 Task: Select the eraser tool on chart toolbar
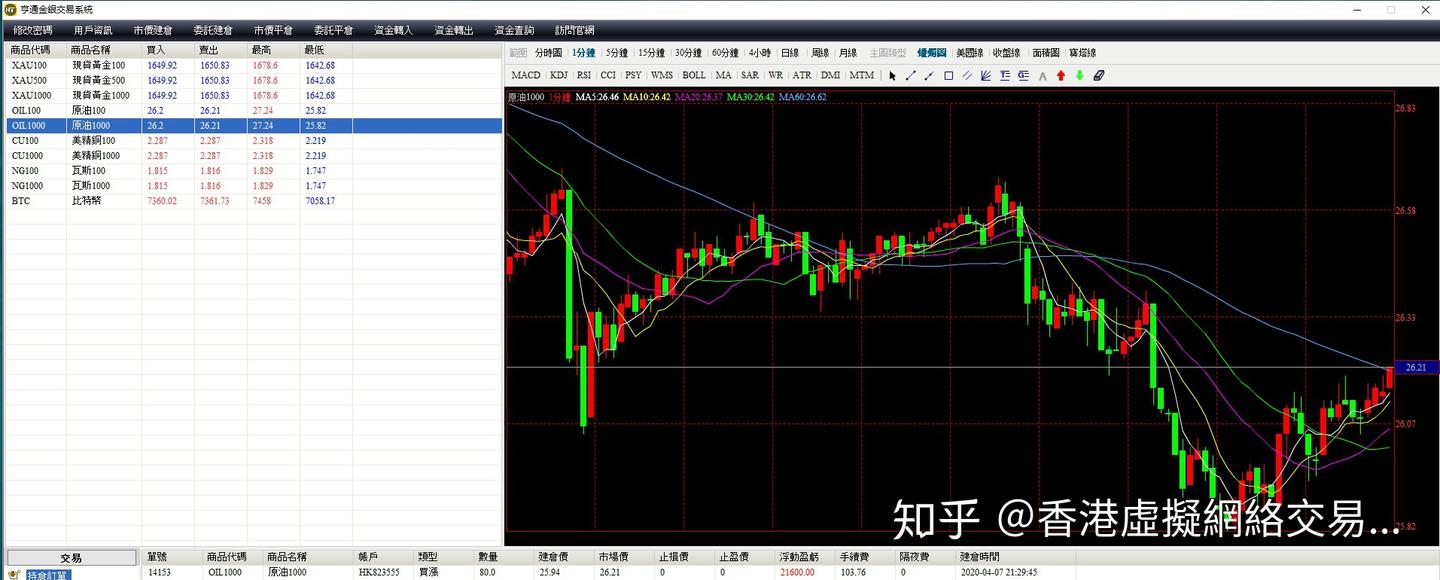[x=1098, y=75]
